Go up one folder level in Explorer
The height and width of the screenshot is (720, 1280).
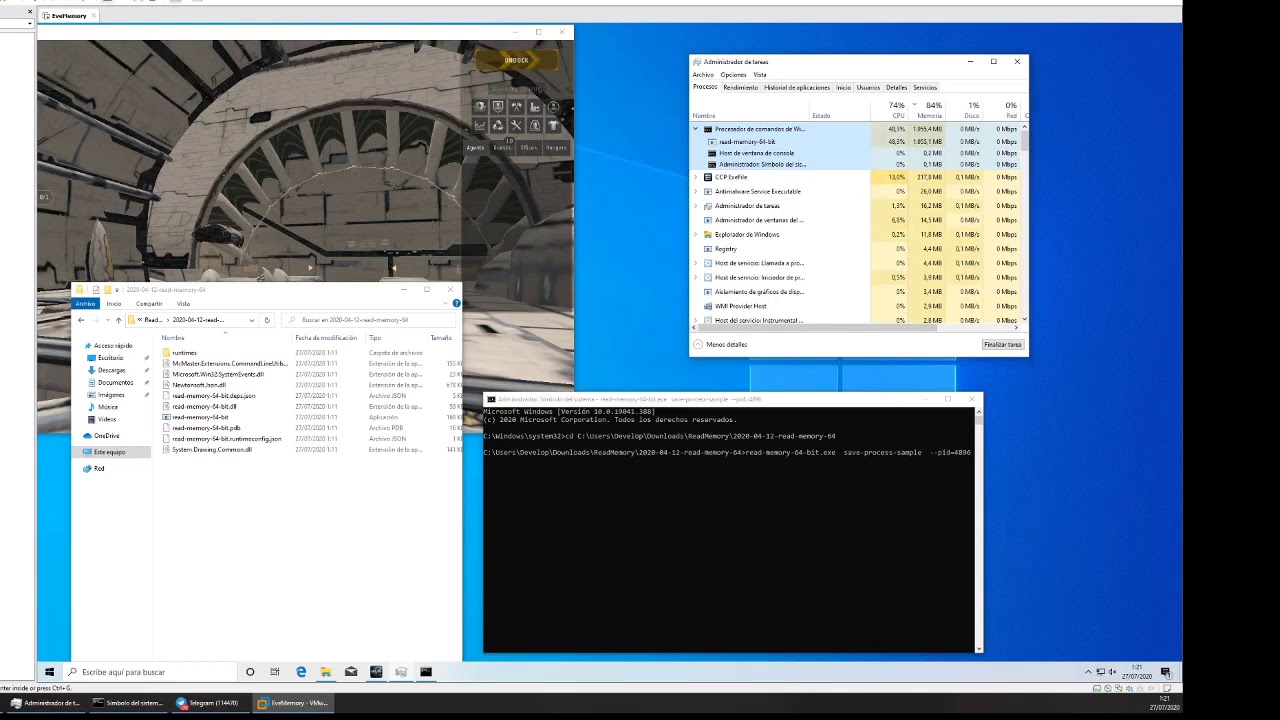118,320
